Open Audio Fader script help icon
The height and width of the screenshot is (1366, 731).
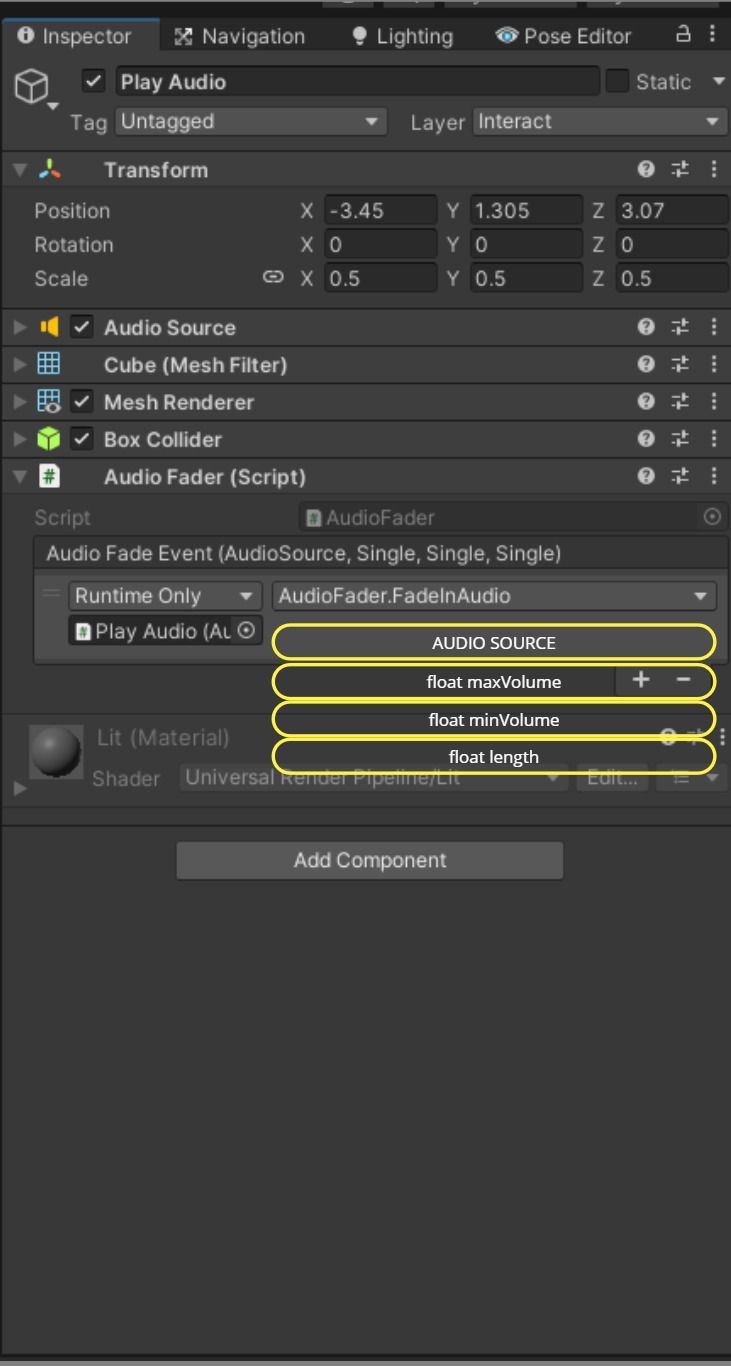(646, 477)
